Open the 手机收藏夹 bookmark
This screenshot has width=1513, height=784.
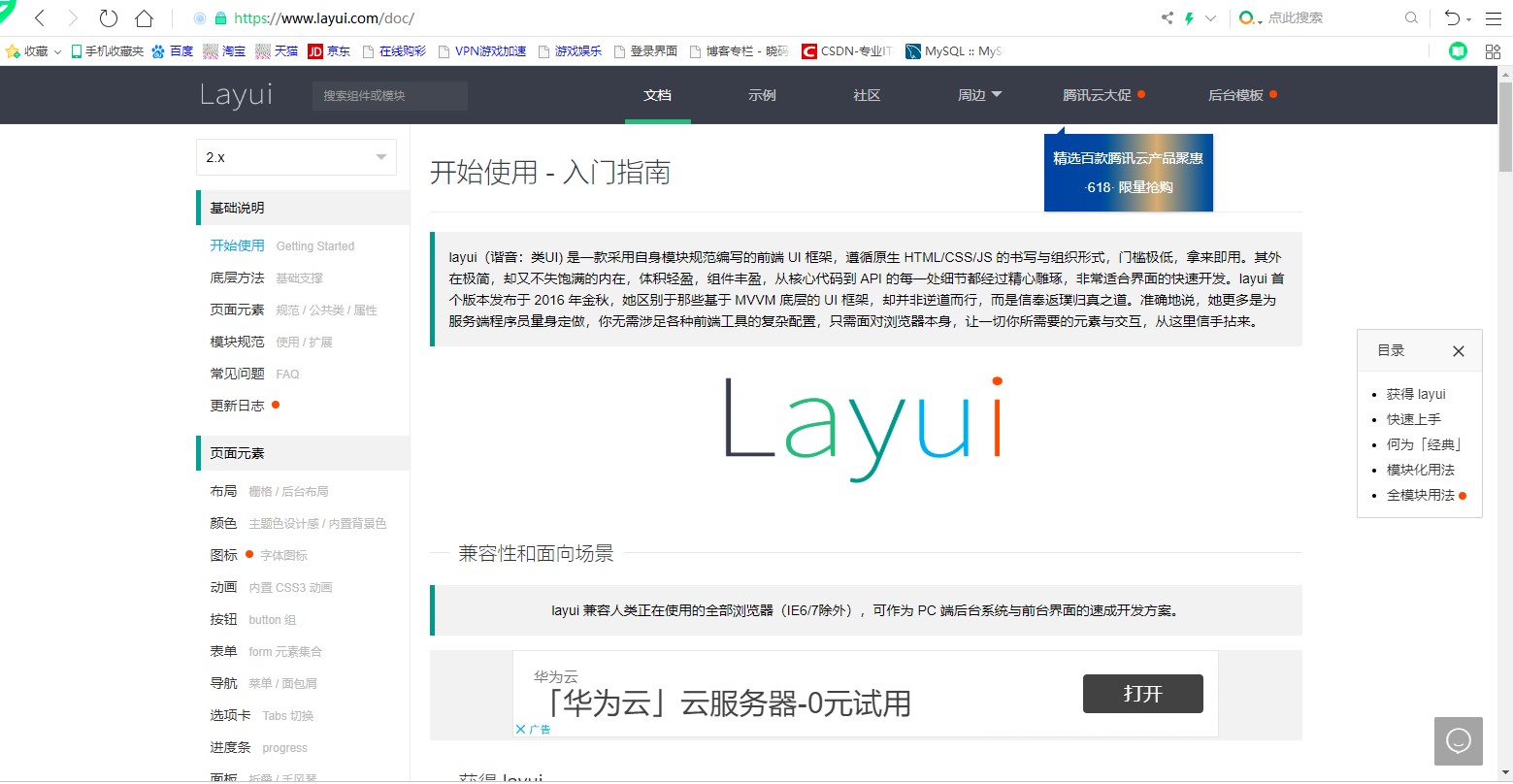click(107, 50)
